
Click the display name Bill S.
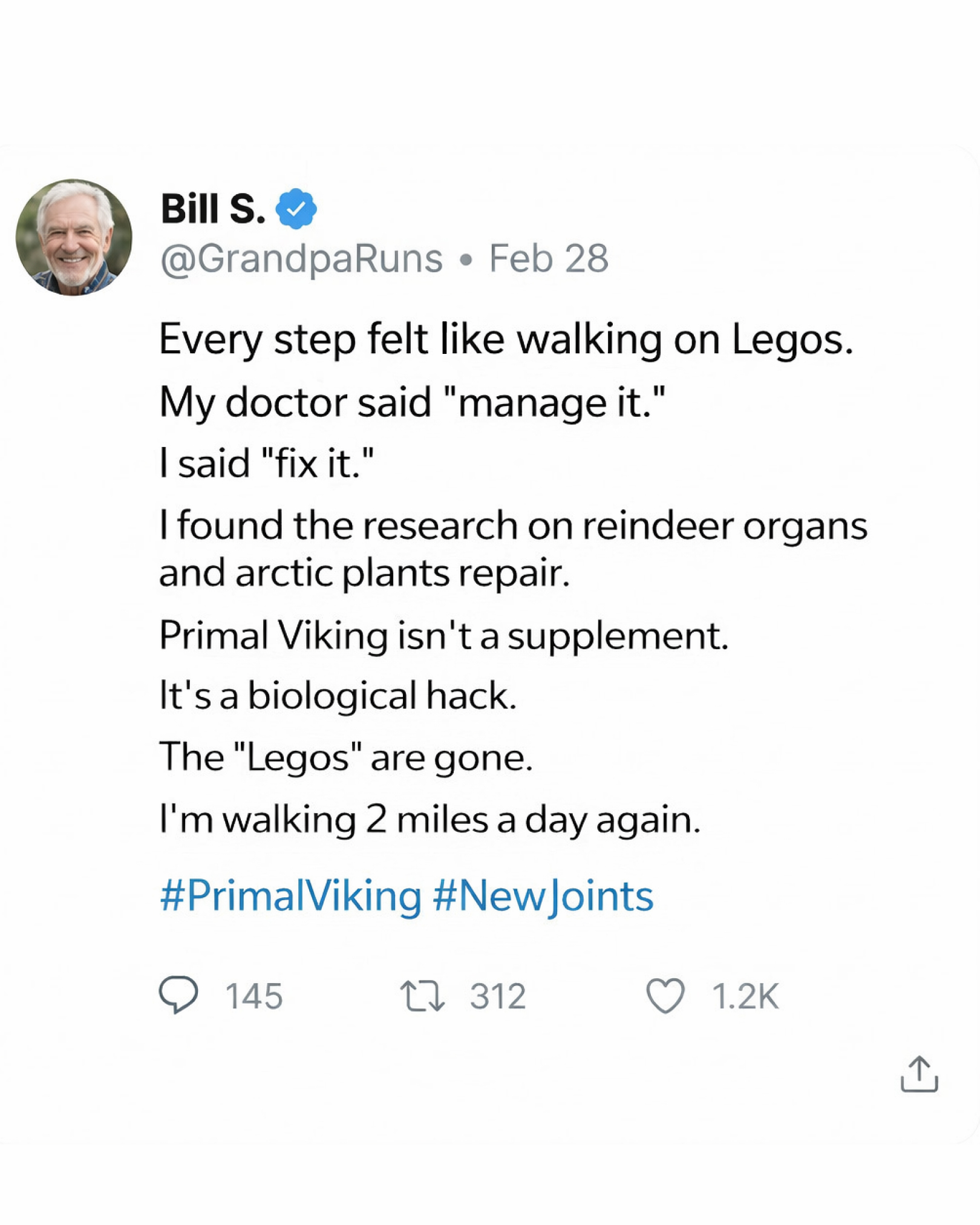click(213, 209)
